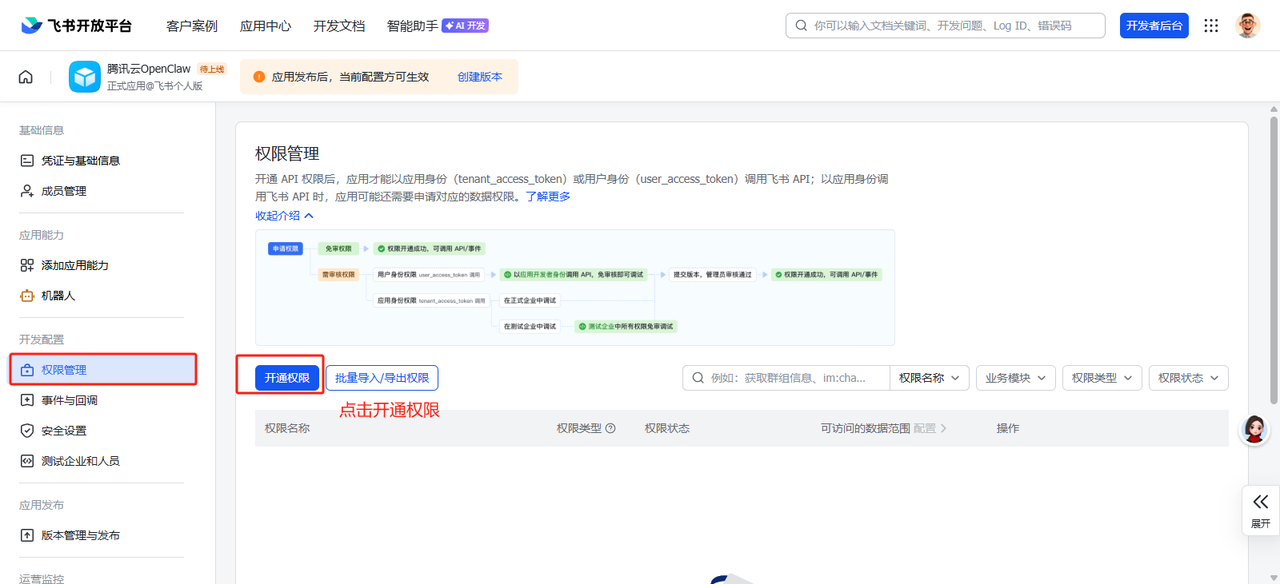1280x584 pixels.
Task: Click 批量导入/导出权限 button
Action: 382,378
